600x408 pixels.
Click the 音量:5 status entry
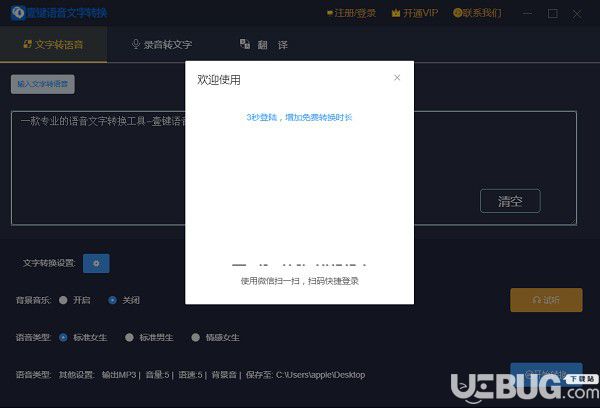pyautogui.click(x=157, y=375)
